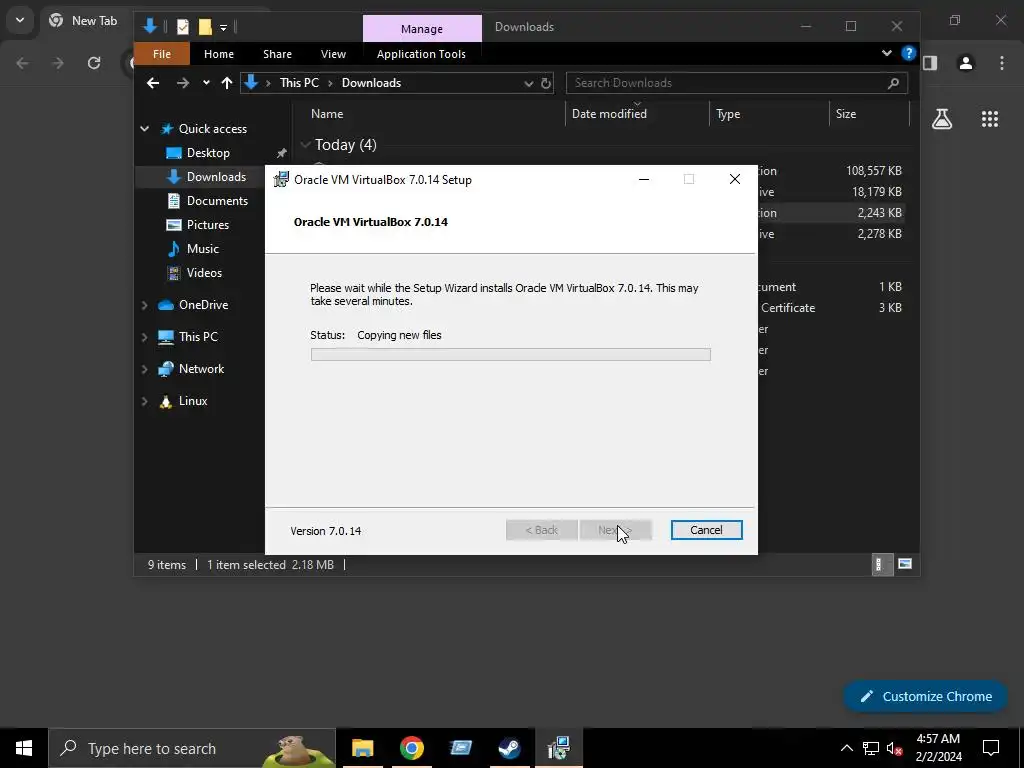Open the Windows Start menu
This screenshot has width=1024, height=768.
tap(24, 748)
